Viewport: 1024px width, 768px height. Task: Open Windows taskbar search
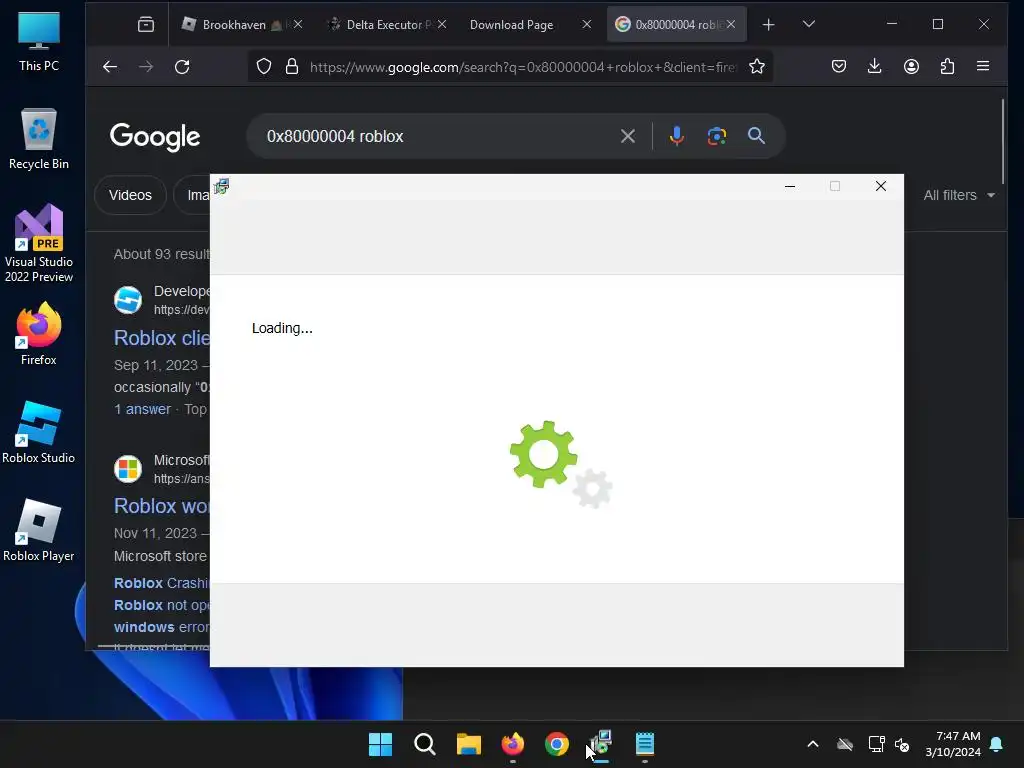coord(424,744)
